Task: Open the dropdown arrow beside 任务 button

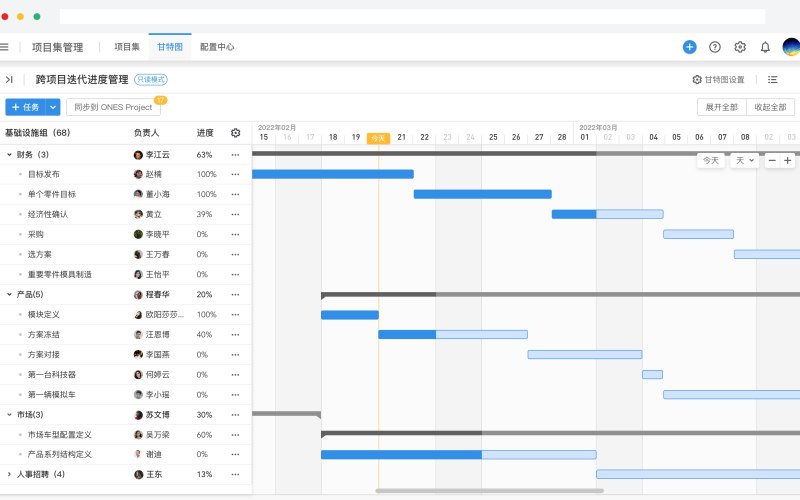Action: tap(53, 107)
